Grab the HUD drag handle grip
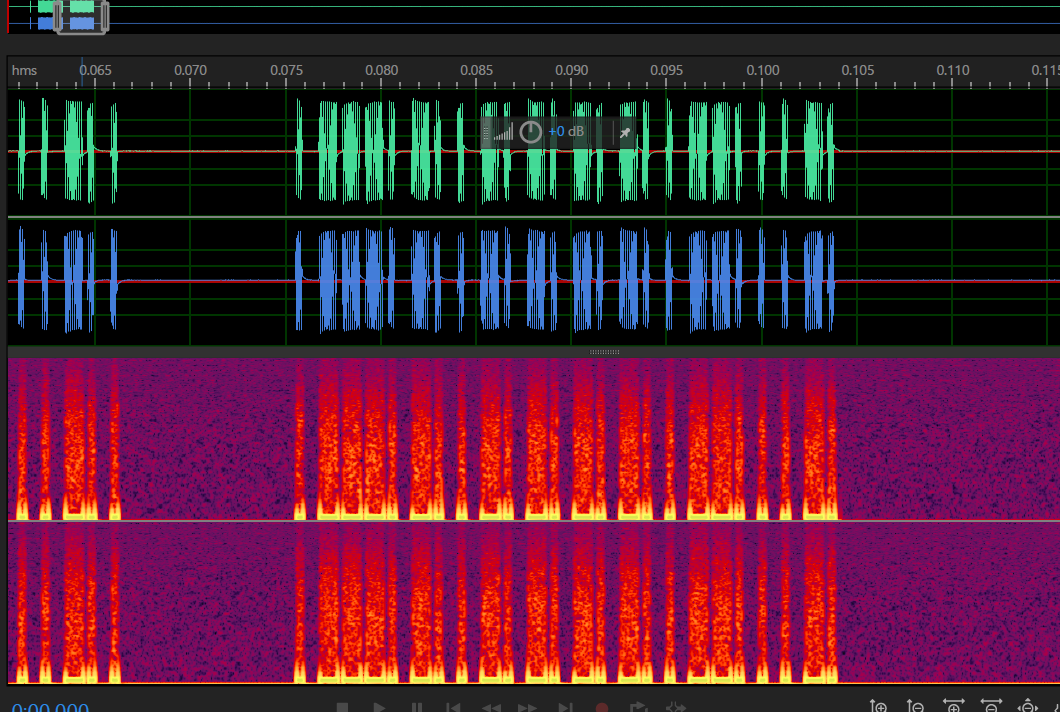This screenshot has height=712, width=1060. [486, 132]
